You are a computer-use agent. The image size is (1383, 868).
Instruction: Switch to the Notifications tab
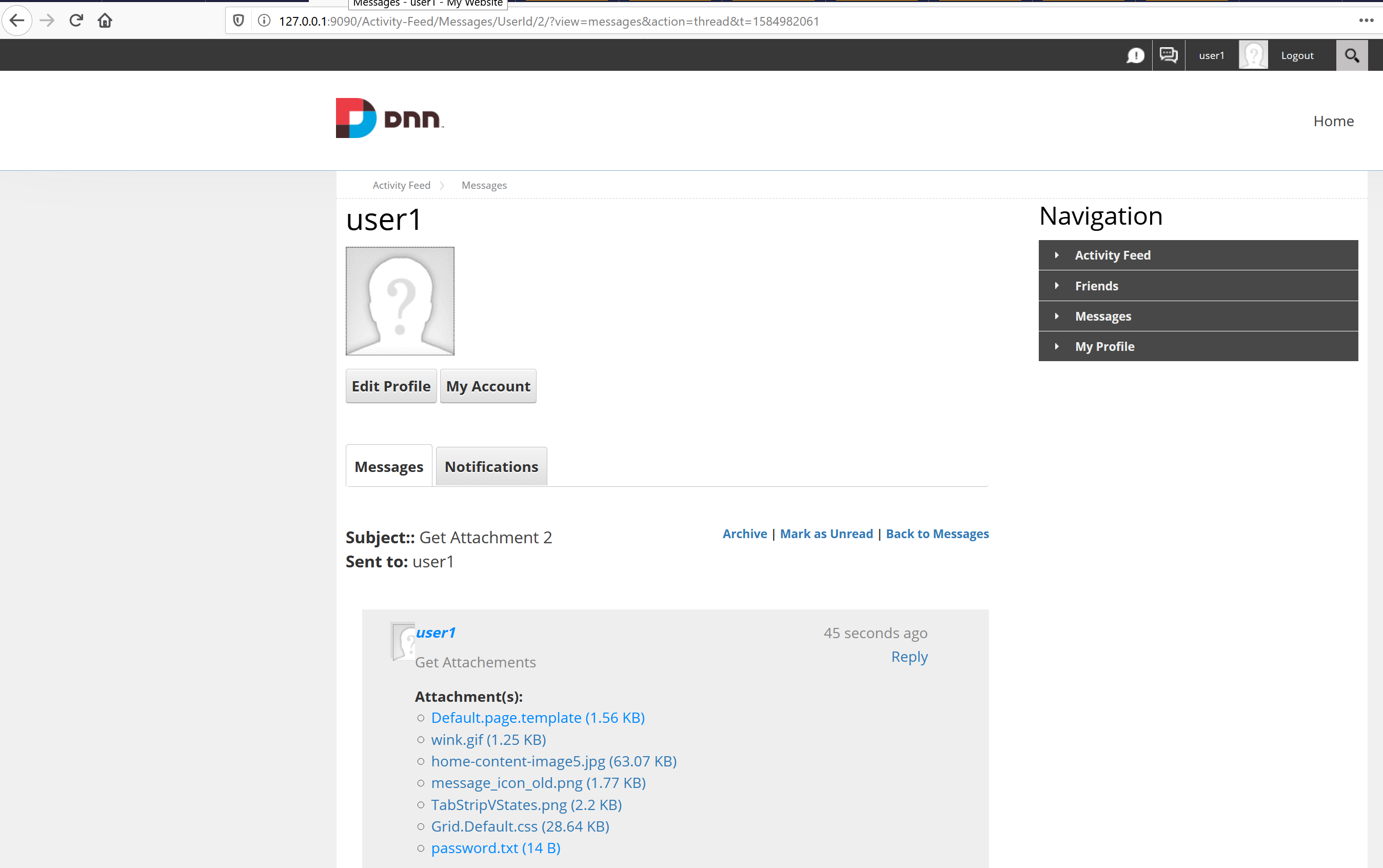pos(491,466)
